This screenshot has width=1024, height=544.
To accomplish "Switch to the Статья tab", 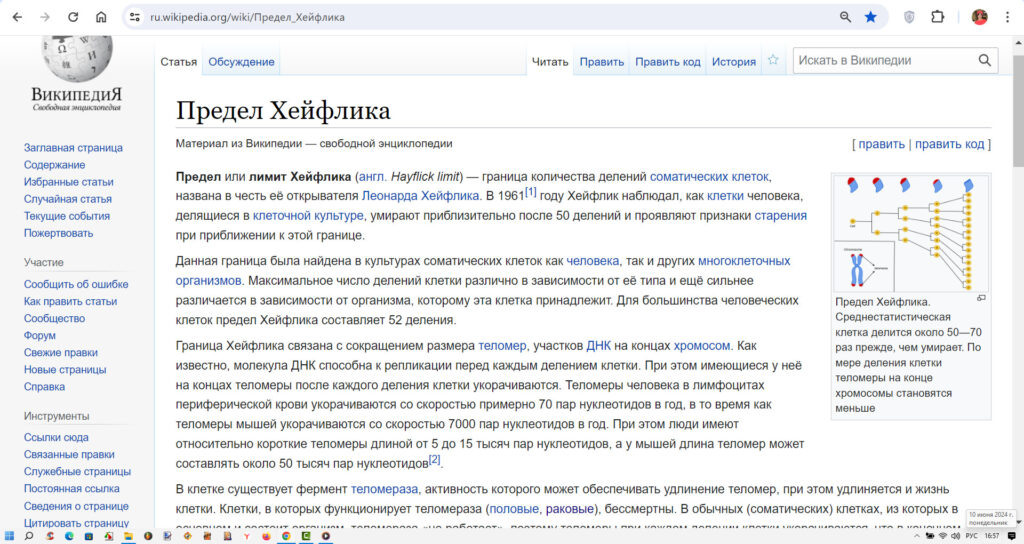I will [178, 62].
